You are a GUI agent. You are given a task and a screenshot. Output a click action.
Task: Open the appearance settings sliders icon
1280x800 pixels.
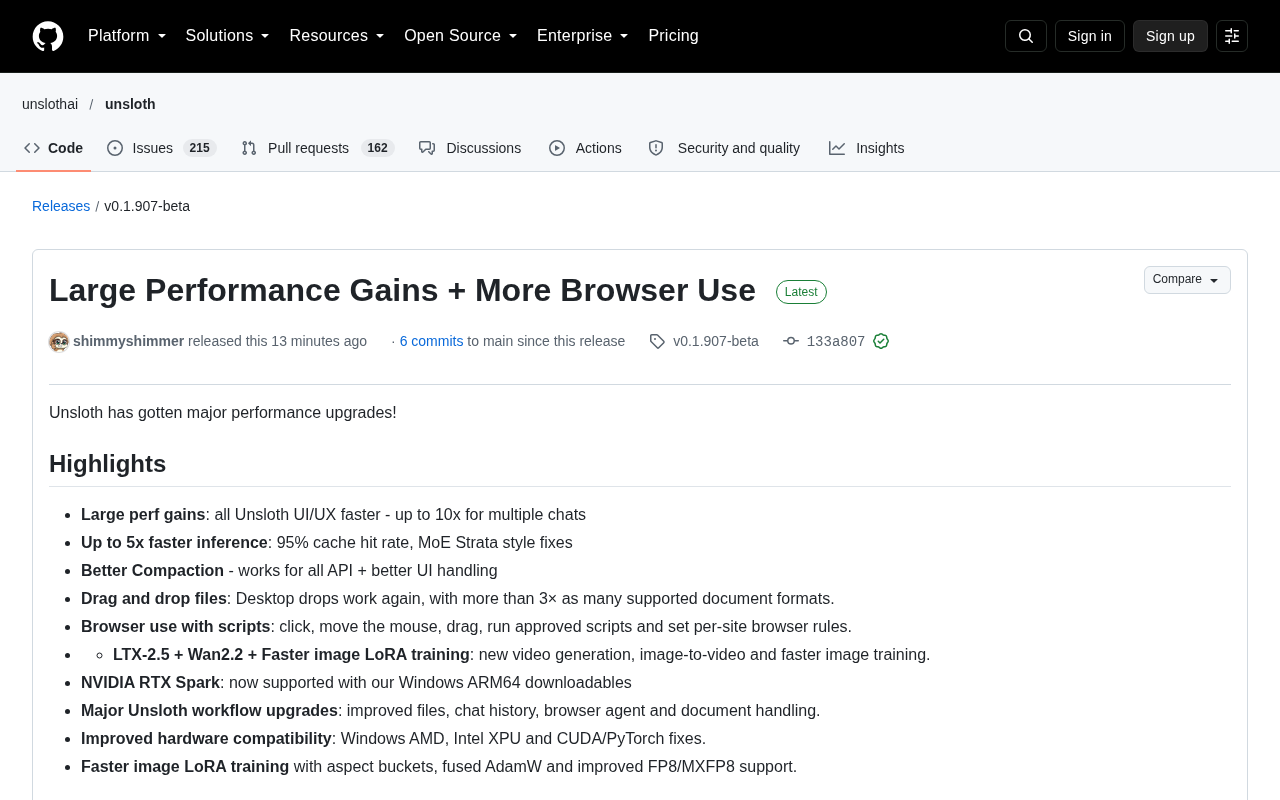tap(1232, 36)
